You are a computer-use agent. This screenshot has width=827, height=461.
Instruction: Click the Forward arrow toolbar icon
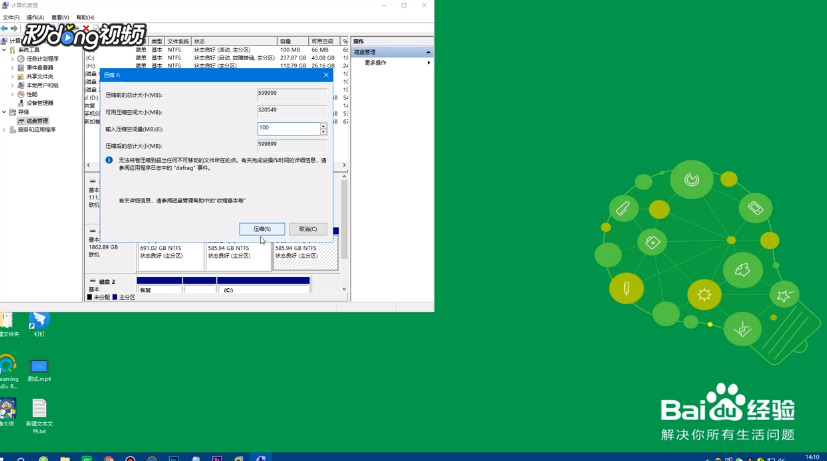(x=14, y=28)
